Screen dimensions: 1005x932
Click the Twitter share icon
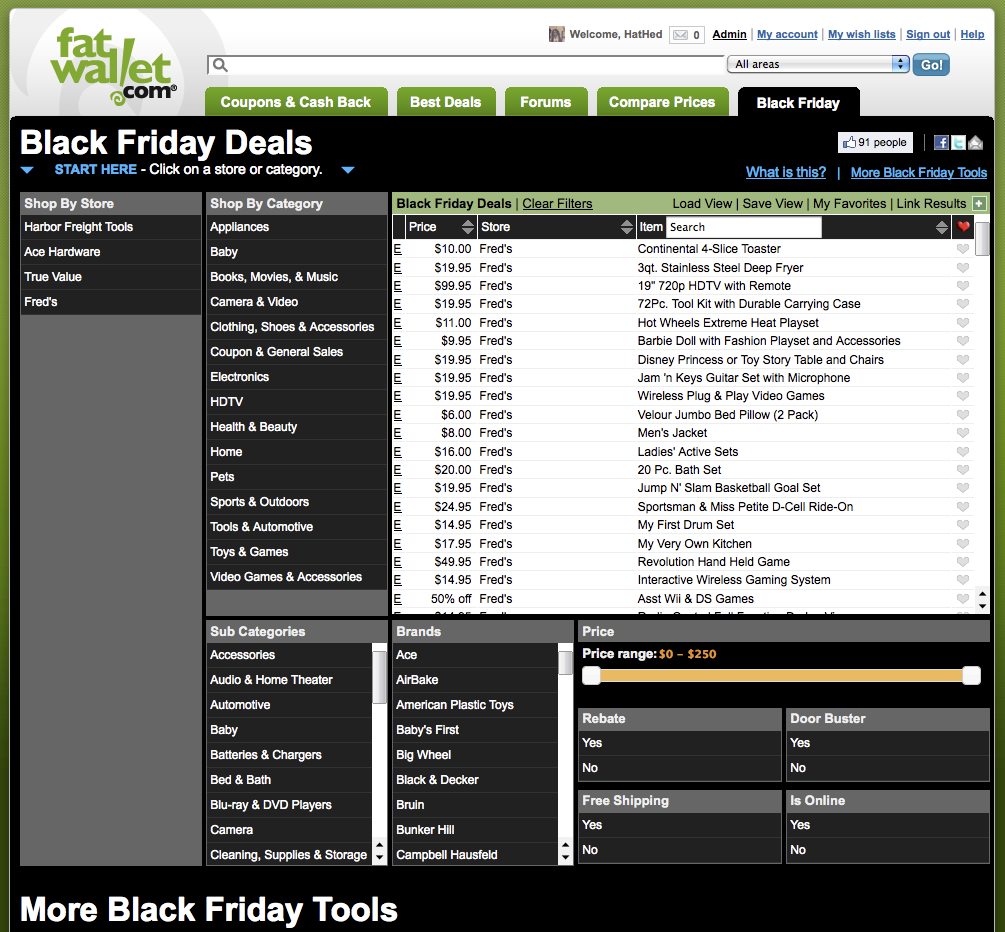point(958,142)
